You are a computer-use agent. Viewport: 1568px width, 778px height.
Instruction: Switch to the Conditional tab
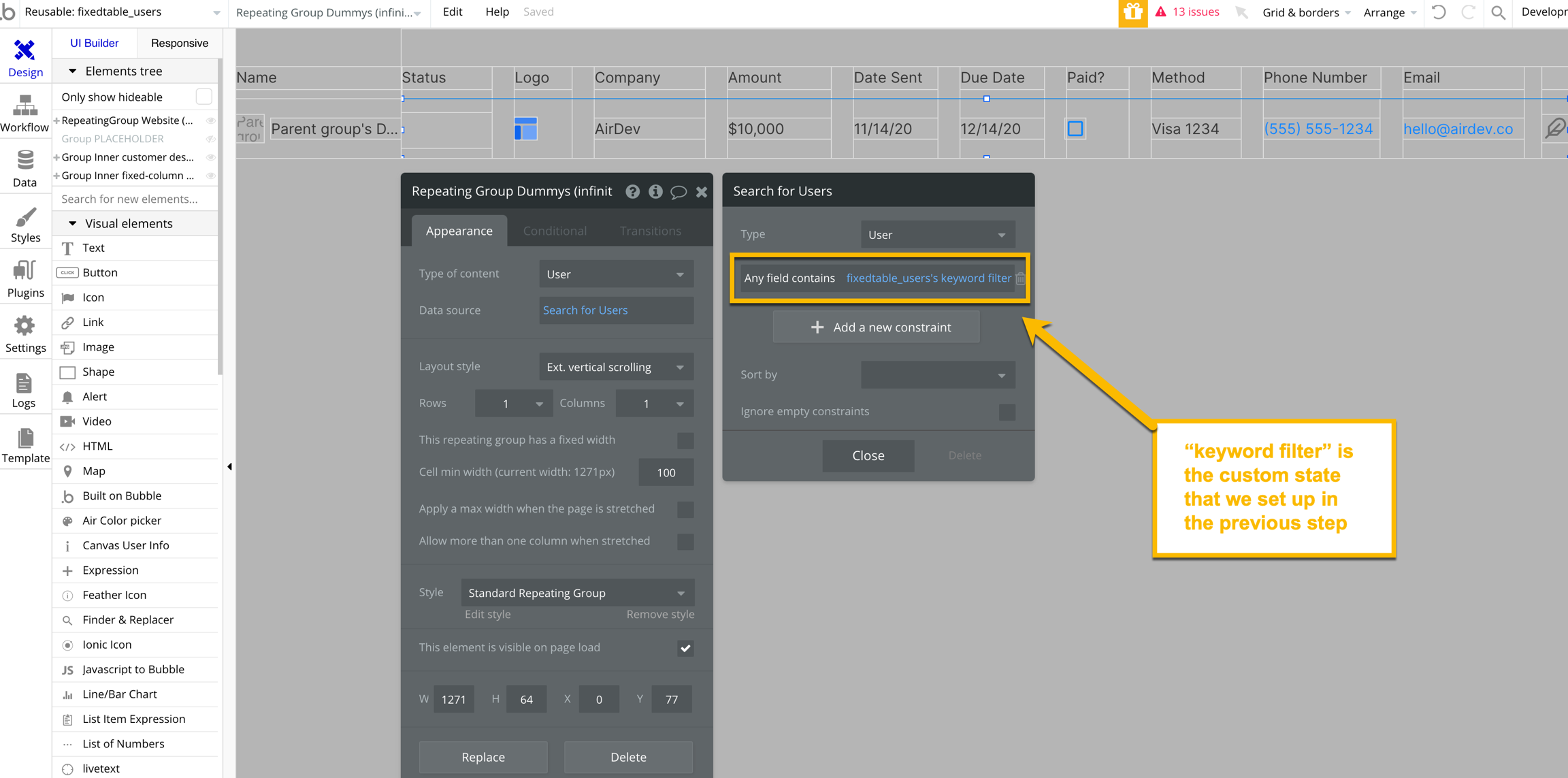pos(555,231)
